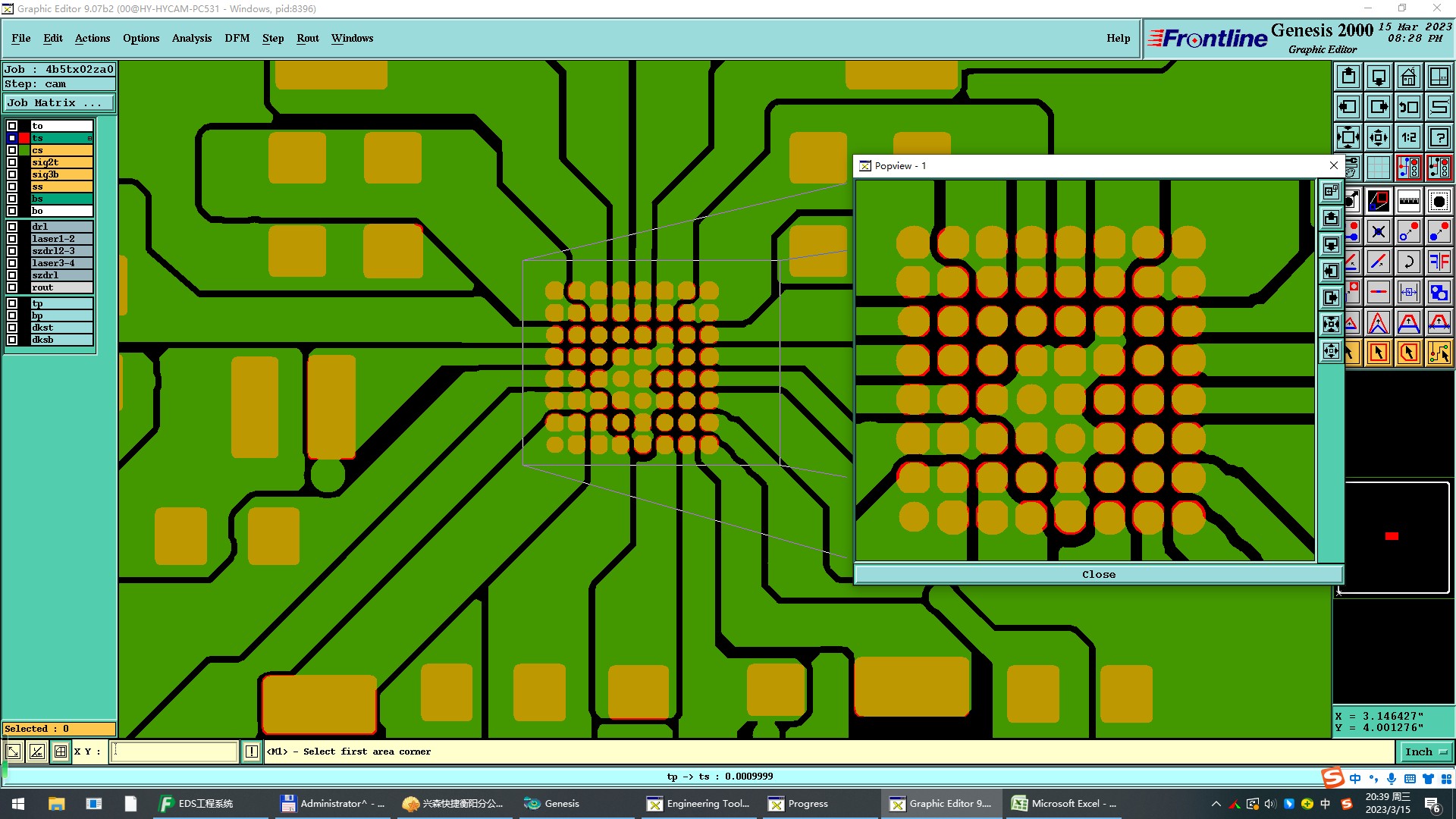The height and width of the screenshot is (819, 1456).
Task: Select the rotate feature tool icon
Action: (x=1408, y=262)
